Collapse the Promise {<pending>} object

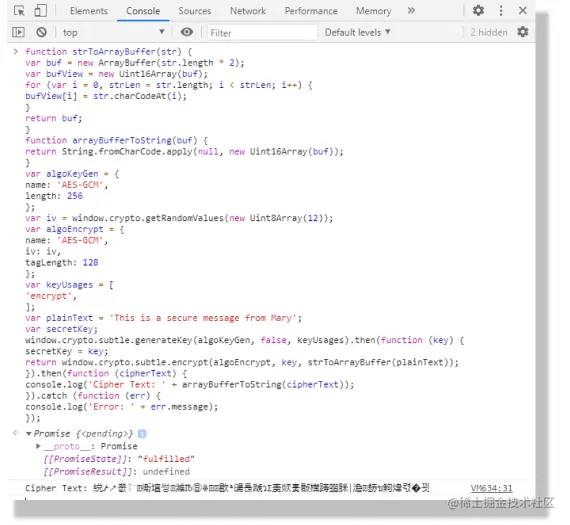[28, 434]
